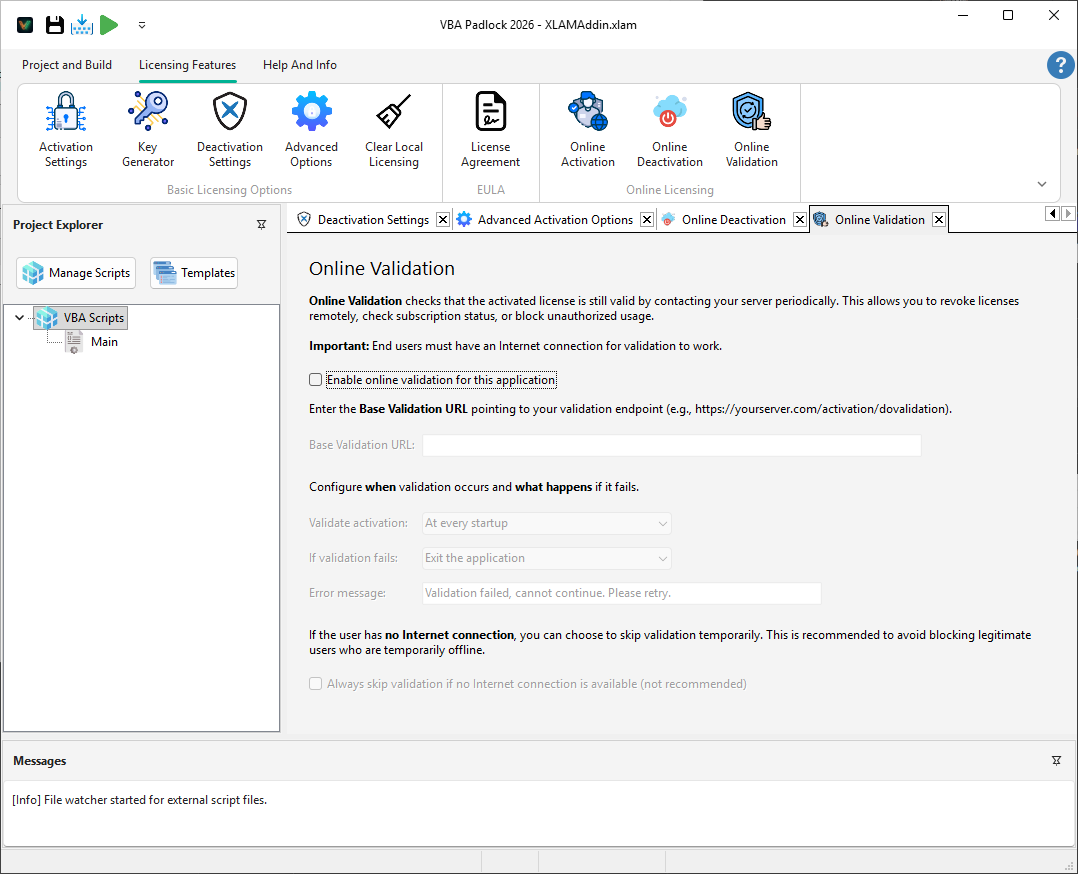Open the Help And Info tab
This screenshot has height=874, width=1078.
point(299,64)
